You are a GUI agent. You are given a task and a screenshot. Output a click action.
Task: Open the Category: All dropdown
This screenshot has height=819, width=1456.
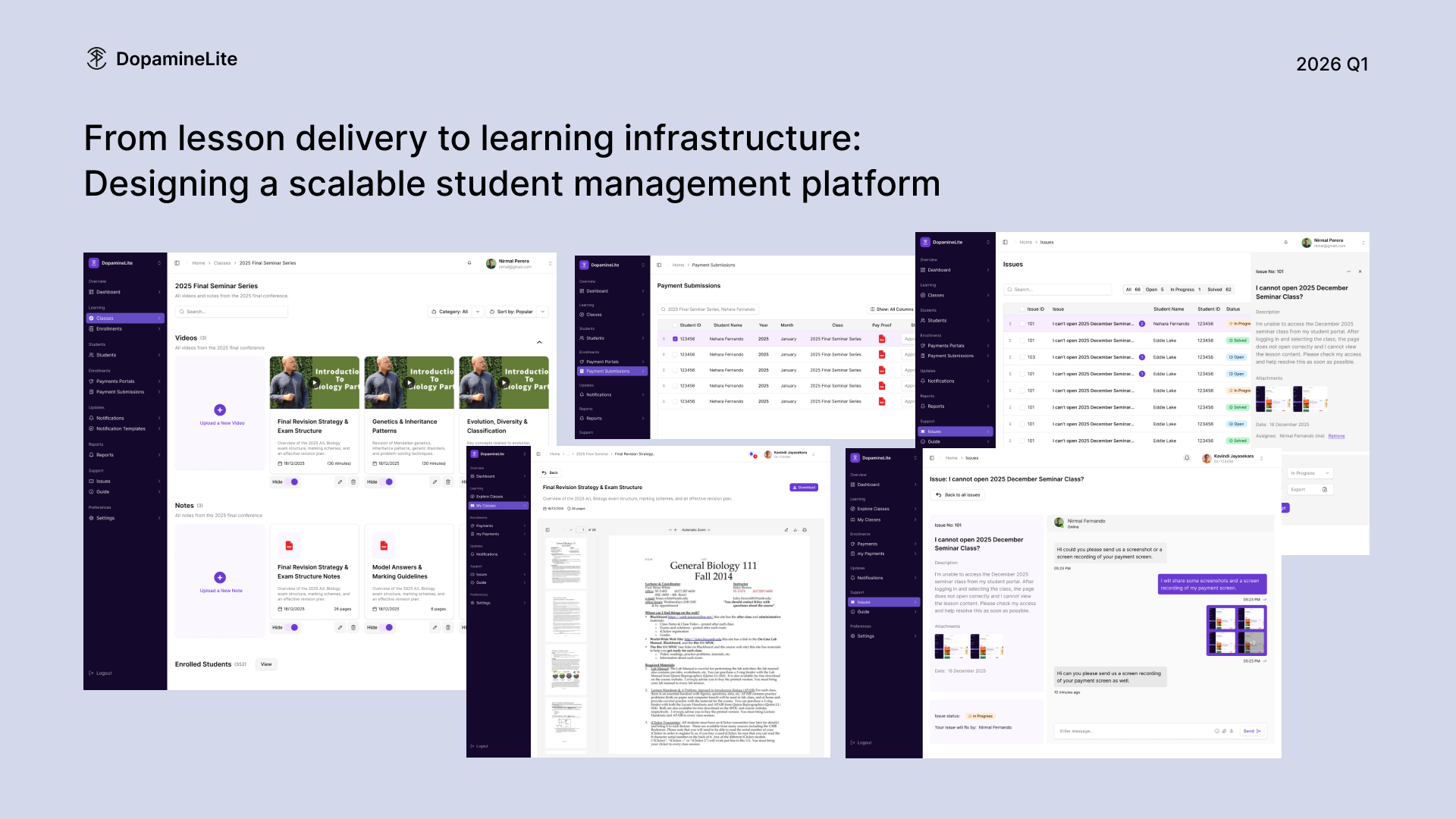tap(455, 312)
